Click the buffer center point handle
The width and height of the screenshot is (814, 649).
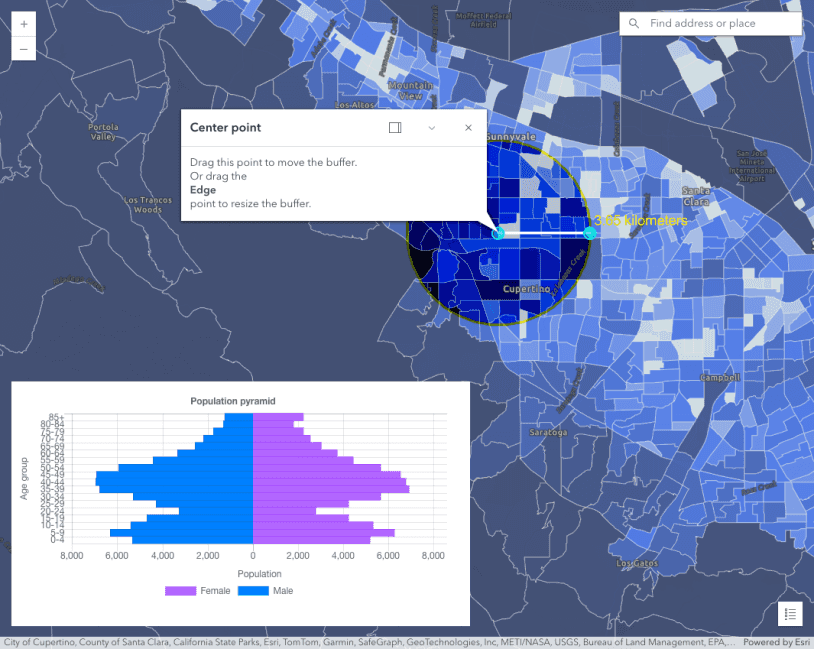[498, 233]
